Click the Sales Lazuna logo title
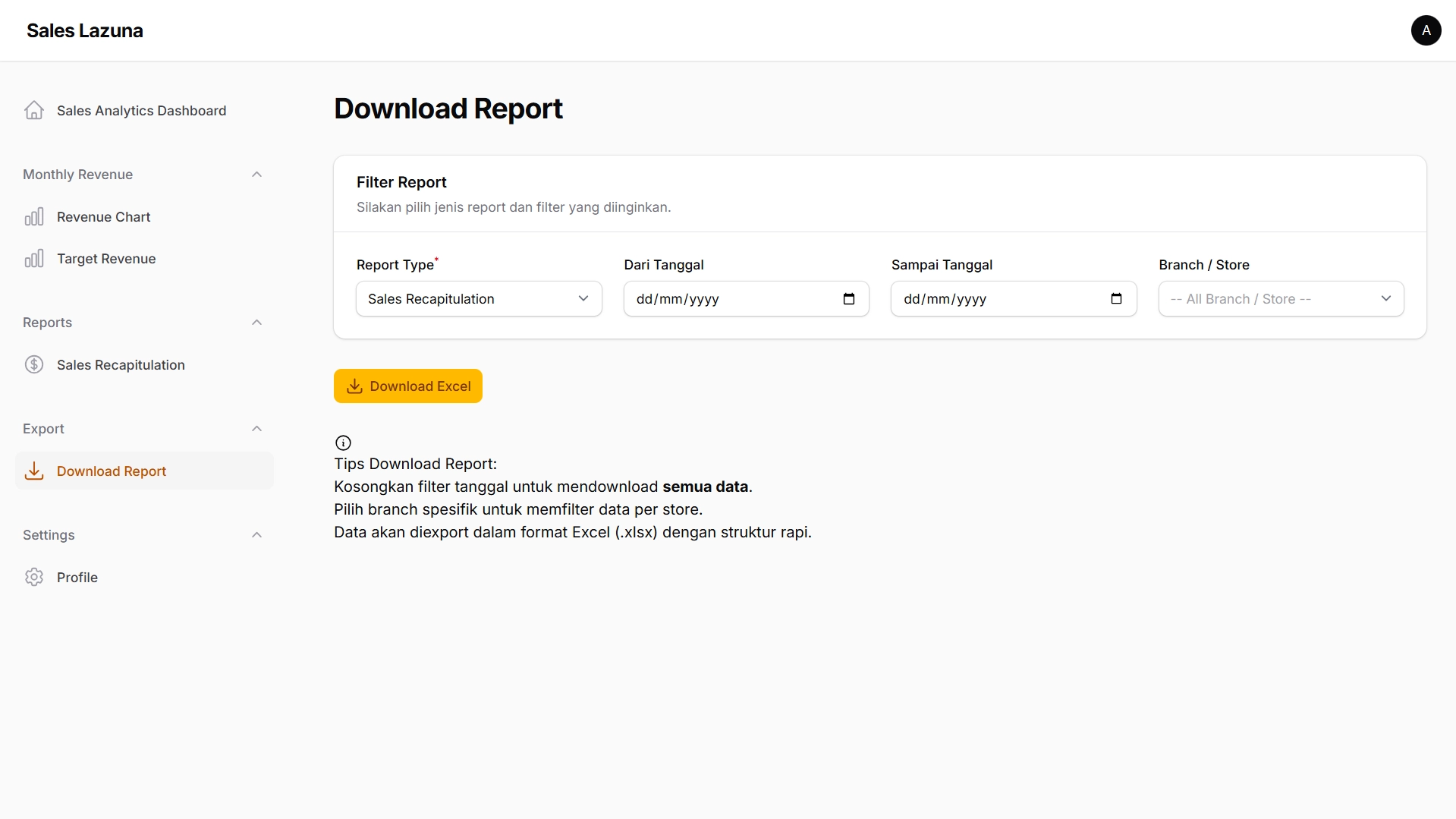This screenshot has width=1456, height=819. pos(84,30)
